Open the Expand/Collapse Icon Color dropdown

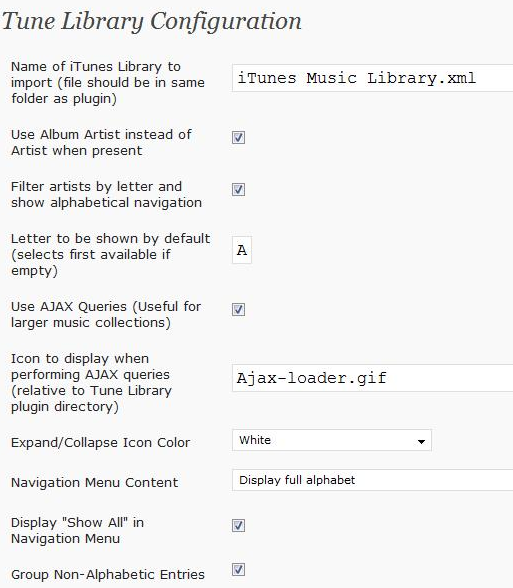coord(332,440)
